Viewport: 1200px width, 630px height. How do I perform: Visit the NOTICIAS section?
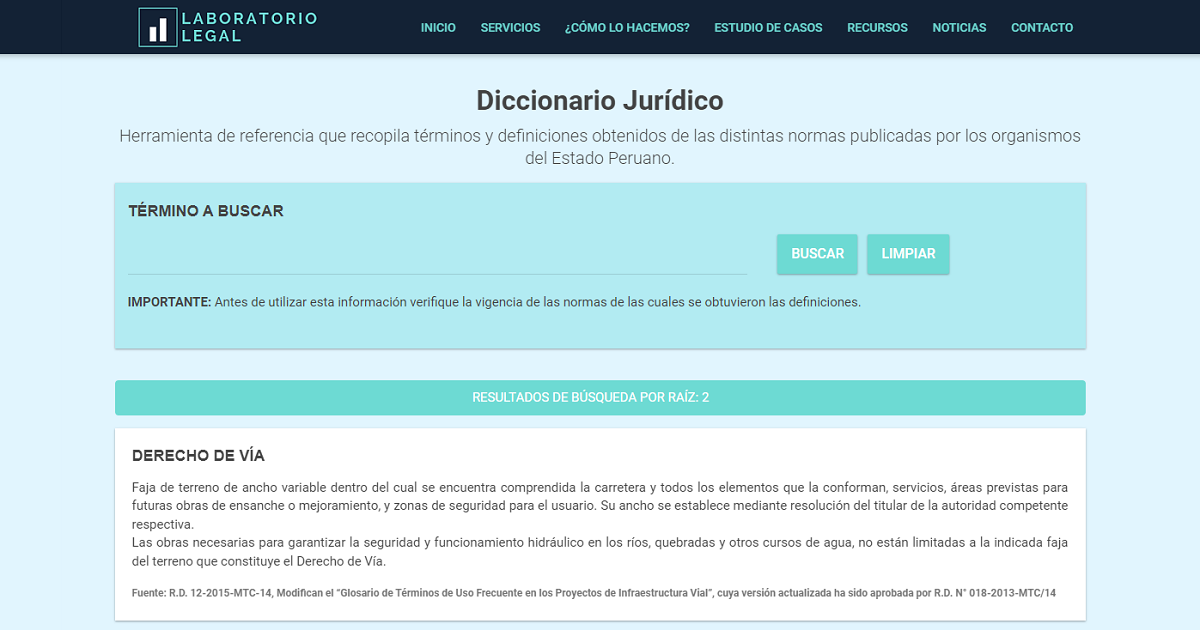pyautogui.click(x=959, y=28)
